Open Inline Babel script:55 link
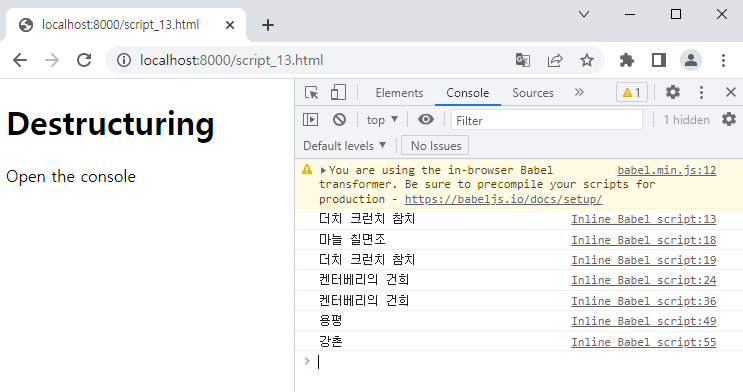743x392 pixels. (x=643, y=342)
